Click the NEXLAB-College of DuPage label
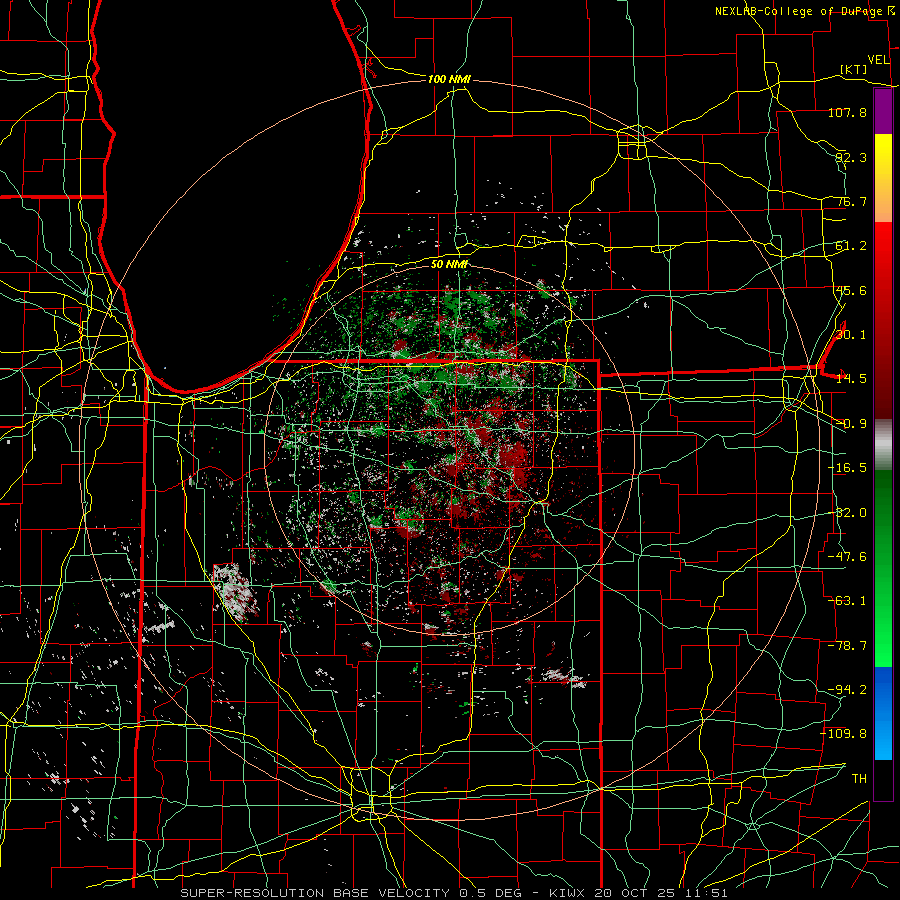 point(799,11)
